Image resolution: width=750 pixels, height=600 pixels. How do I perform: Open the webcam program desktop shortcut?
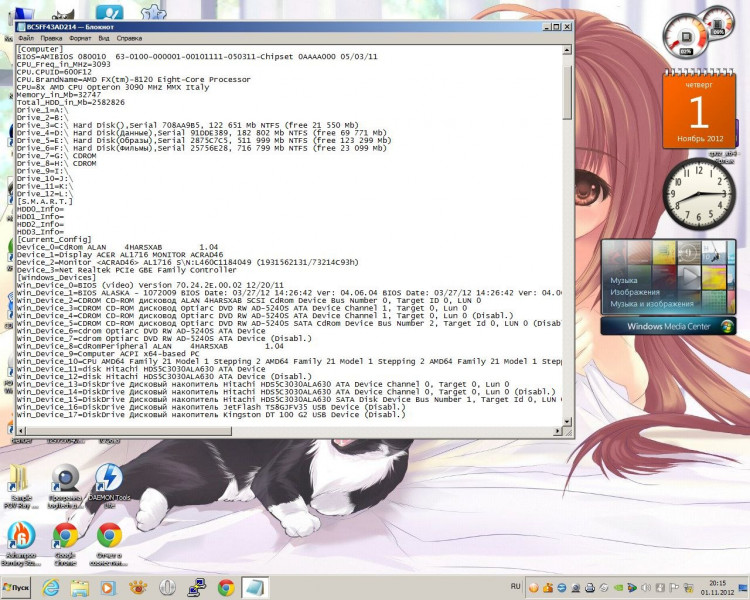[65, 485]
